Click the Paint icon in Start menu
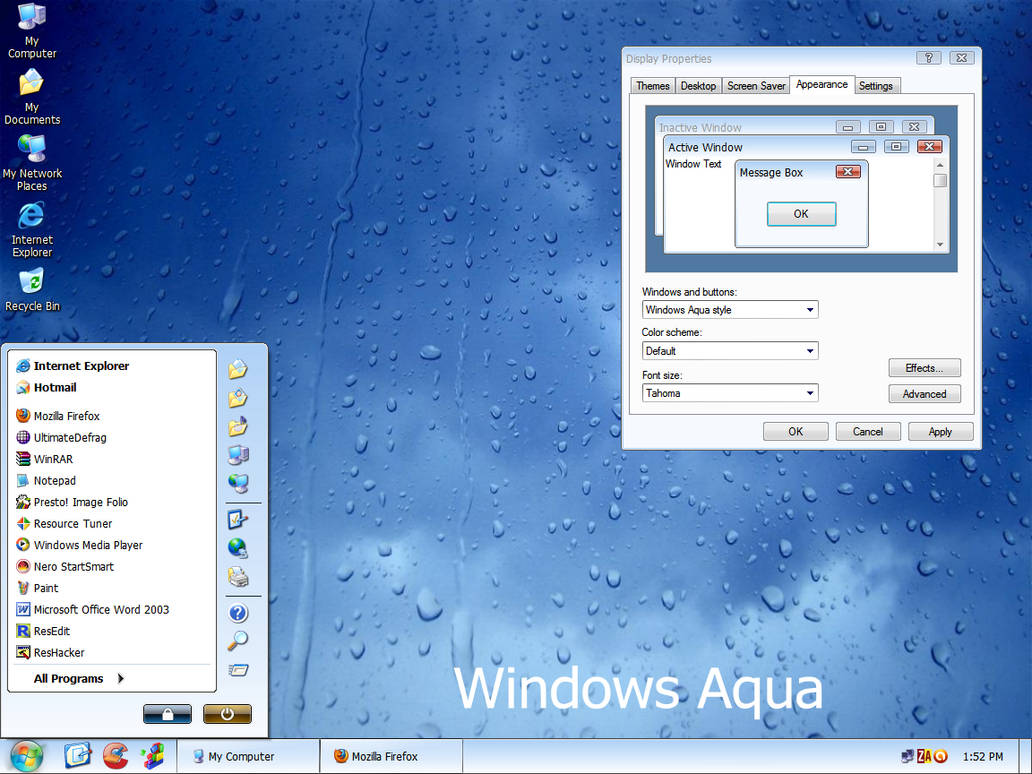 point(23,588)
